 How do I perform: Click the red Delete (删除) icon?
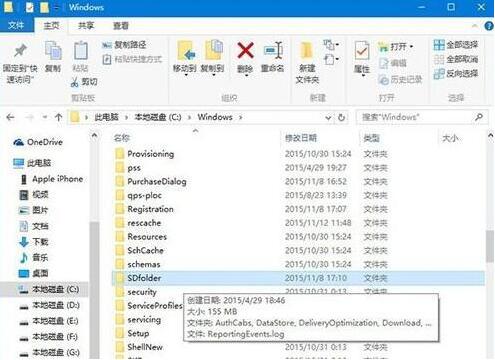pos(245,51)
